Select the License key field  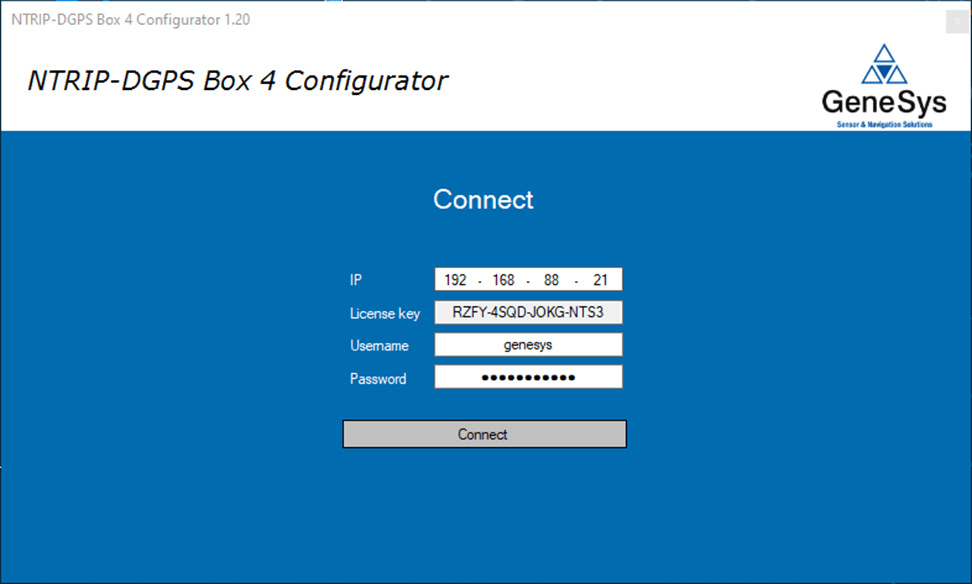[x=528, y=312]
